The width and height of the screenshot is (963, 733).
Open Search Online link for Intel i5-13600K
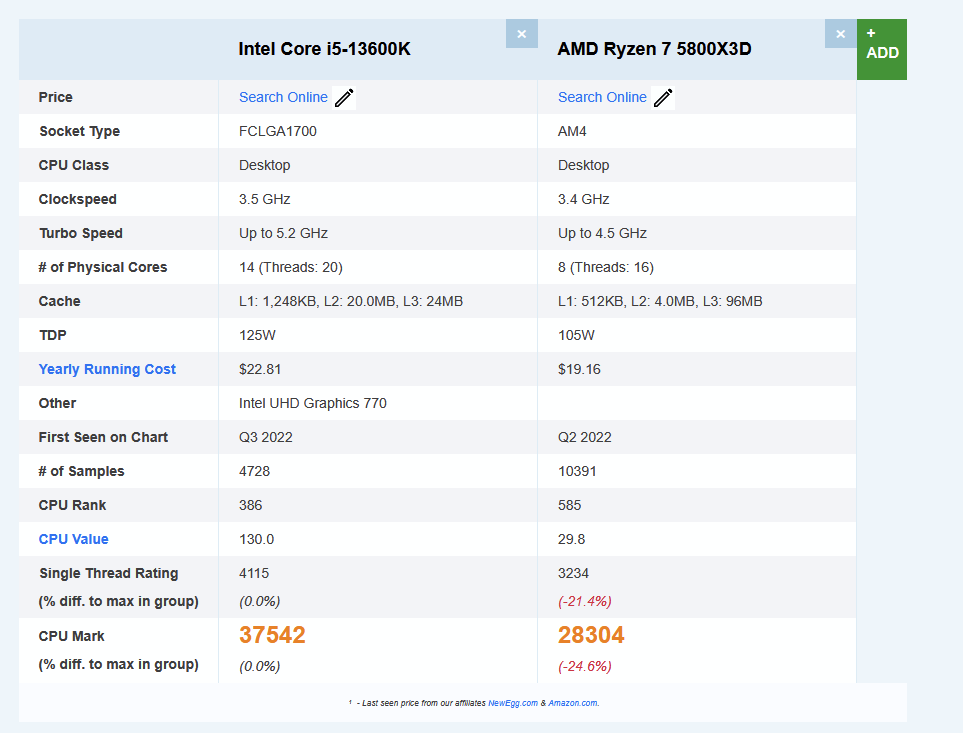pyautogui.click(x=283, y=97)
